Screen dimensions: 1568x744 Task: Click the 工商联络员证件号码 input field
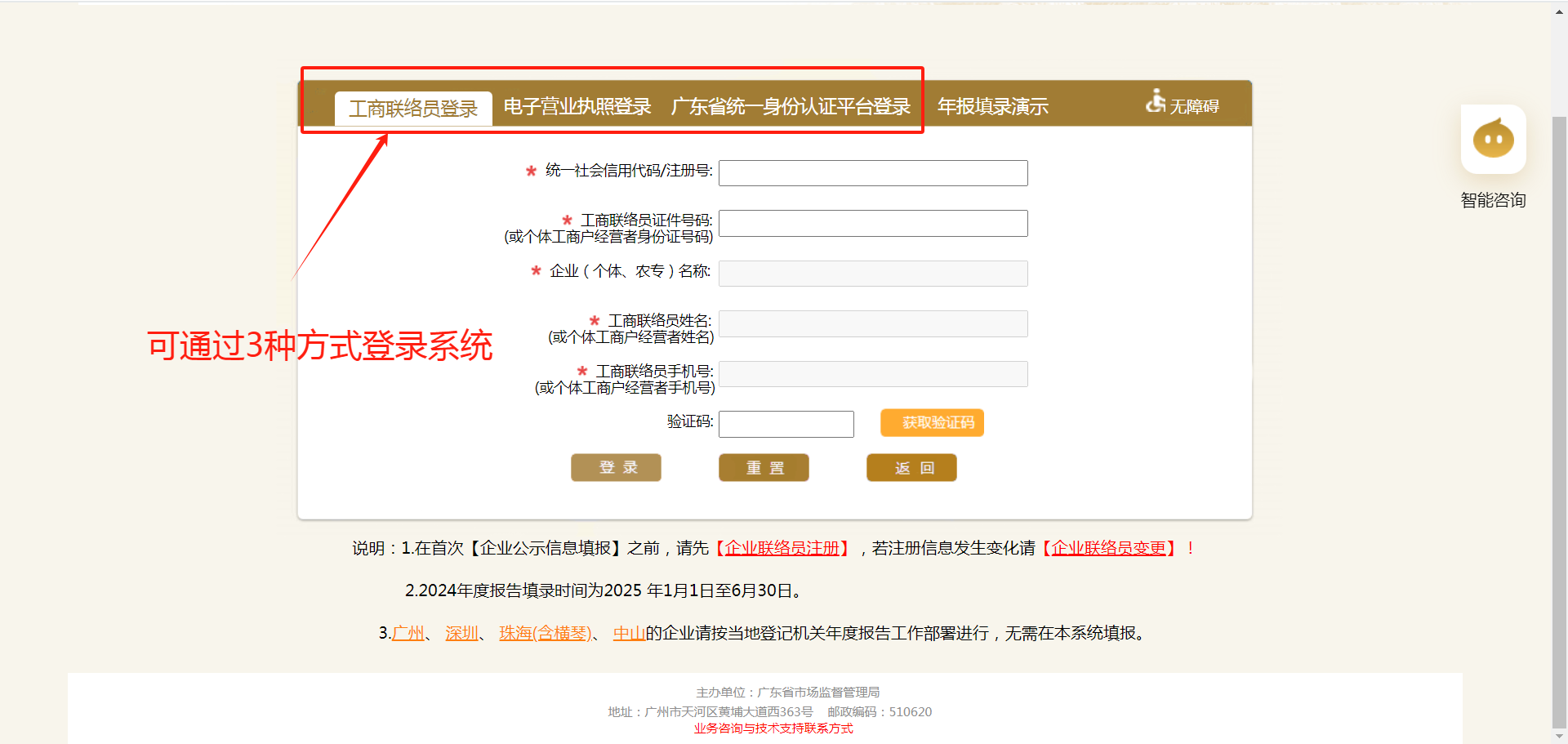click(872, 224)
